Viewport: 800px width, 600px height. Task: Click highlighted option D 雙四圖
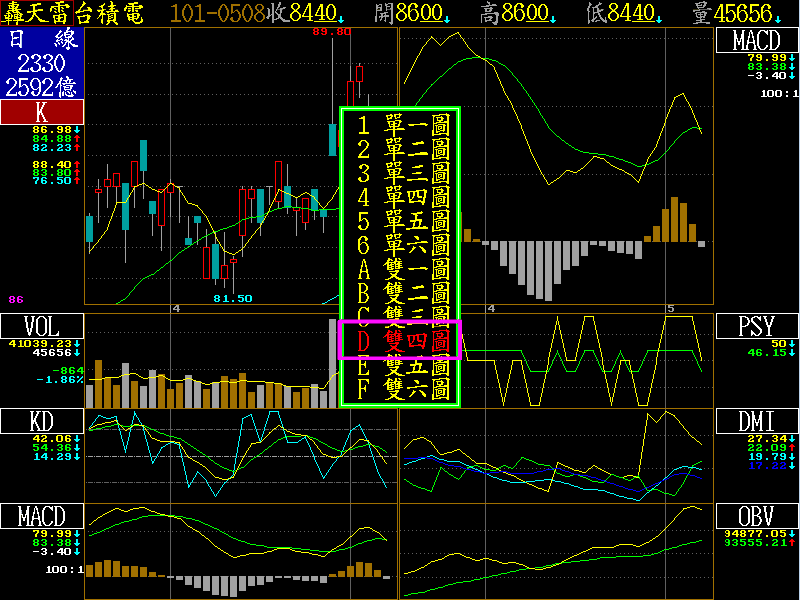pyautogui.click(x=400, y=340)
